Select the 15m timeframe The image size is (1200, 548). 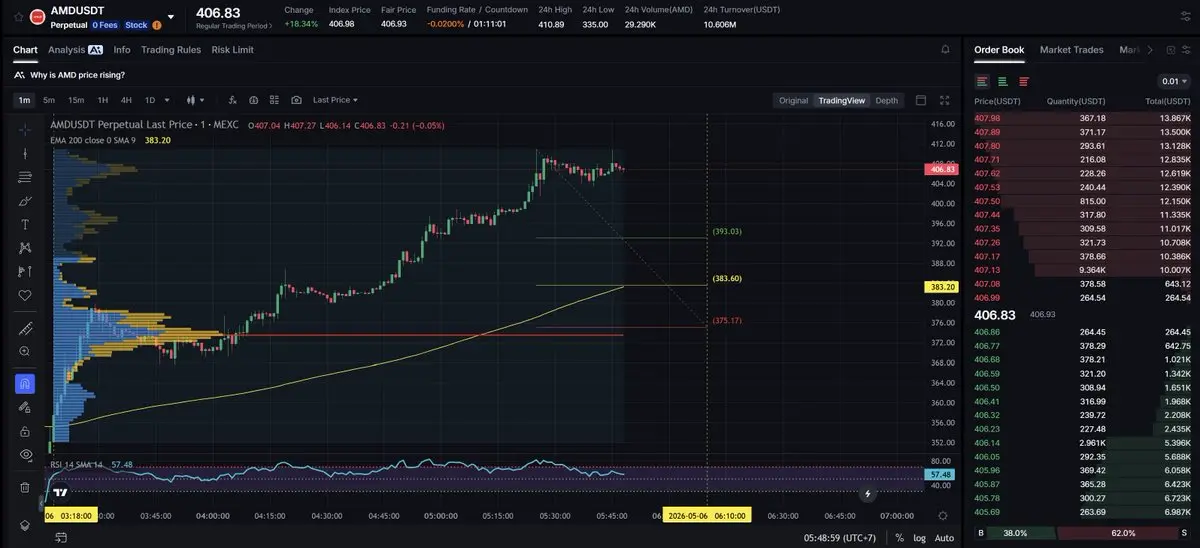76,100
